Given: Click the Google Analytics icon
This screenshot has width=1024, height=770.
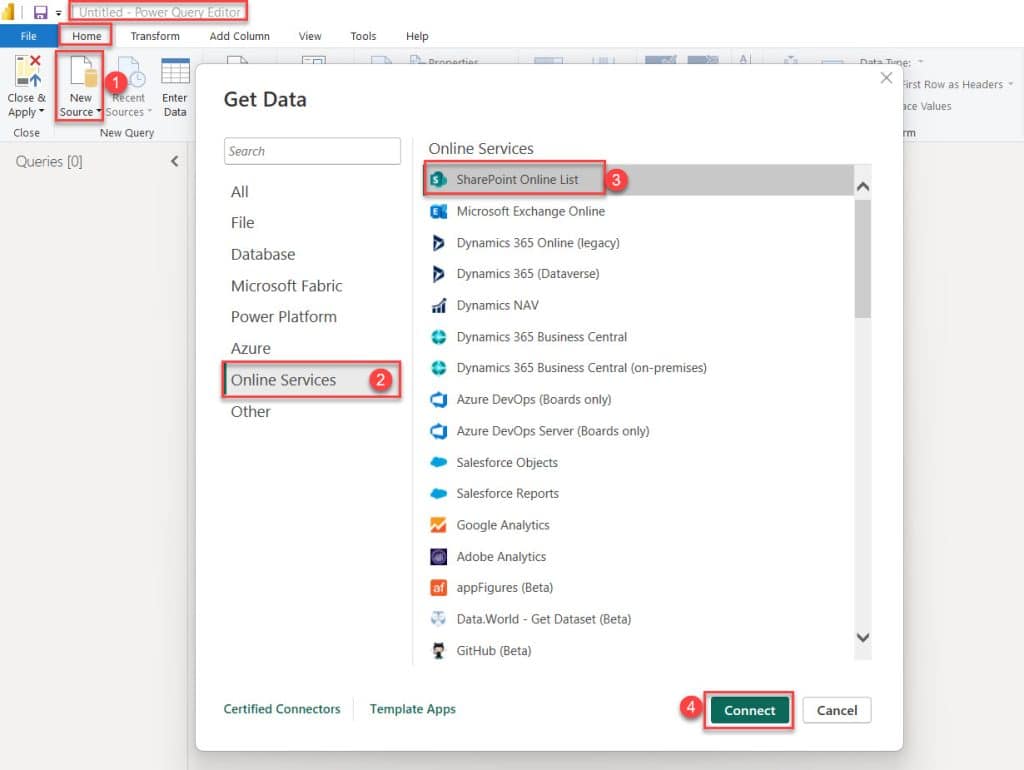Looking at the screenshot, I should click(439, 525).
